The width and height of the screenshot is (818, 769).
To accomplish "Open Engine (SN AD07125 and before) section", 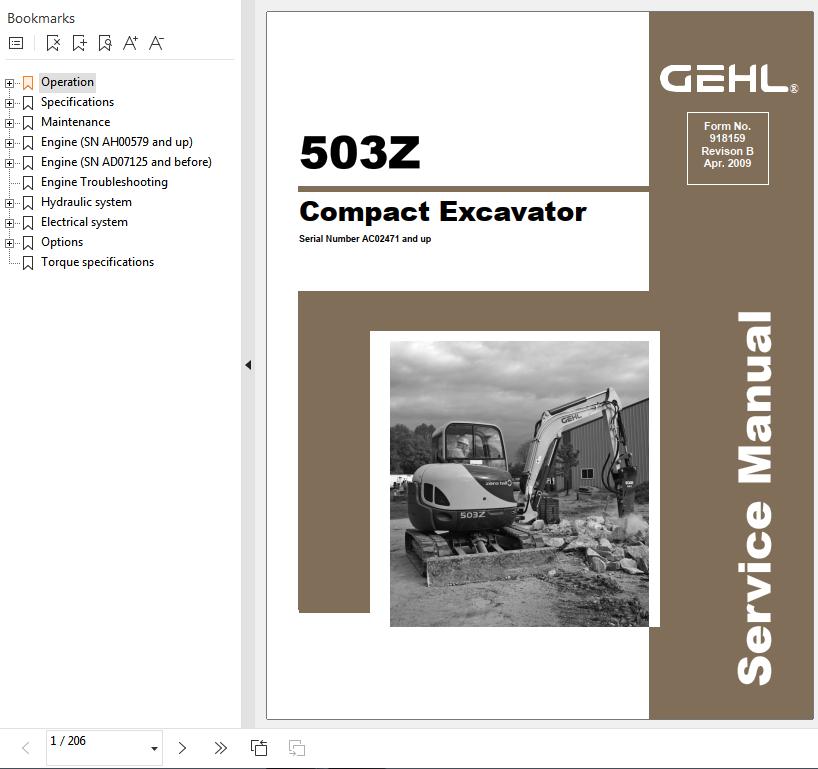I will point(126,162).
